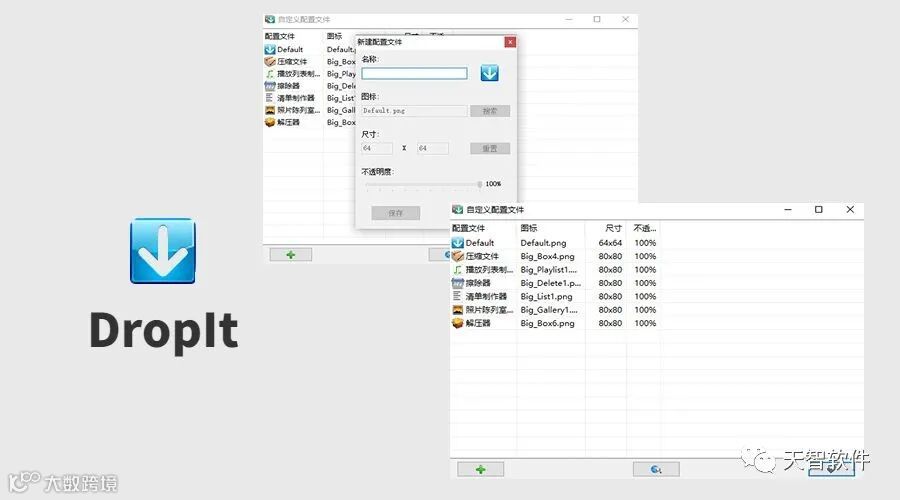Screen dimensions: 900x500
Task: Sort by 不透... column header in front window
Action: click(644, 228)
